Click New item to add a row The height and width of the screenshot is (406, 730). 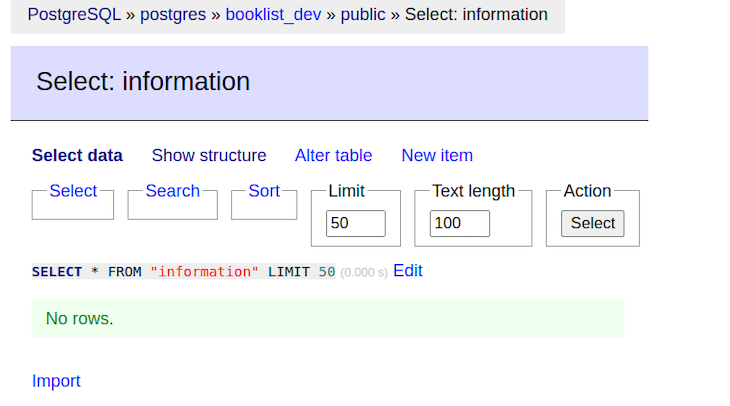(x=437, y=155)
